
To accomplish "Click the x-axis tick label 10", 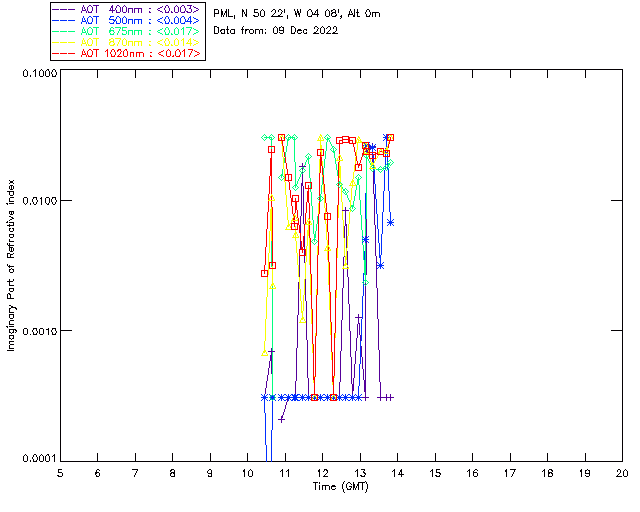I will coord(247,473).
